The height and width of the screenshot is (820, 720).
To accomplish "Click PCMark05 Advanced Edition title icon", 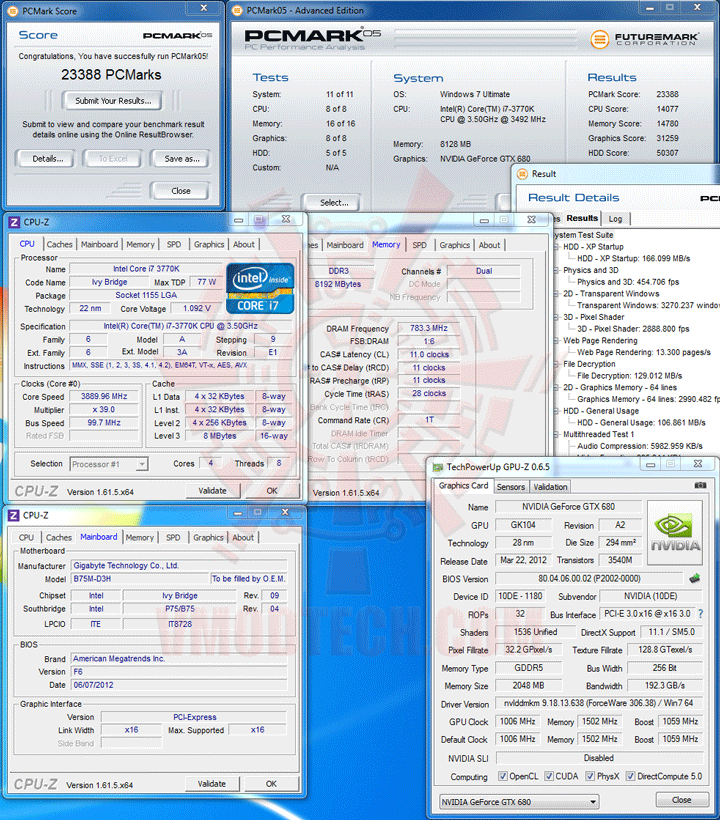I will (x=237, y=10).
